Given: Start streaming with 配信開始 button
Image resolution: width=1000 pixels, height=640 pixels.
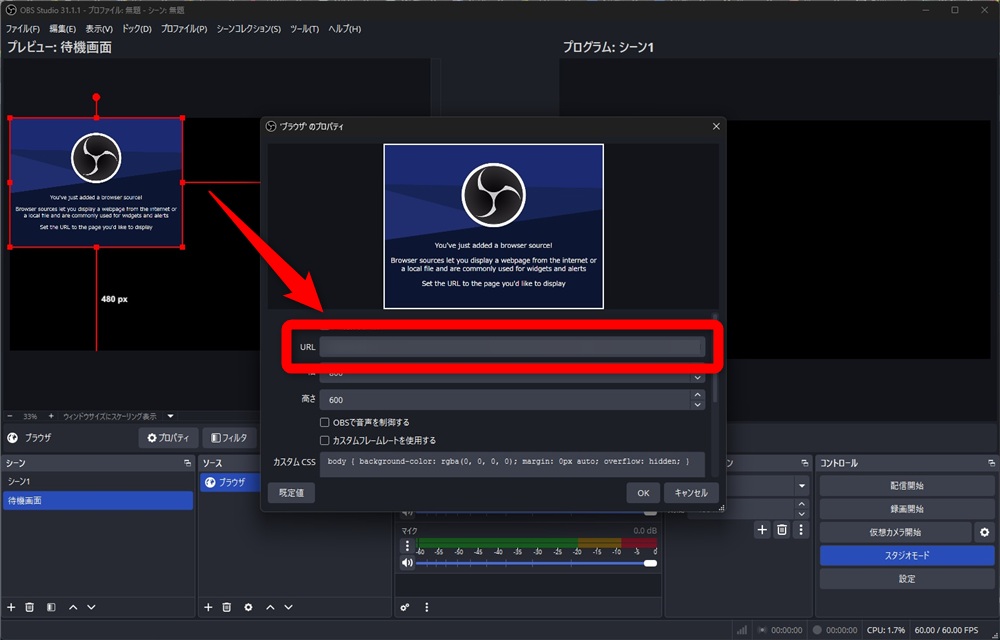Looking at the screenshot, I should click(907, 486).
